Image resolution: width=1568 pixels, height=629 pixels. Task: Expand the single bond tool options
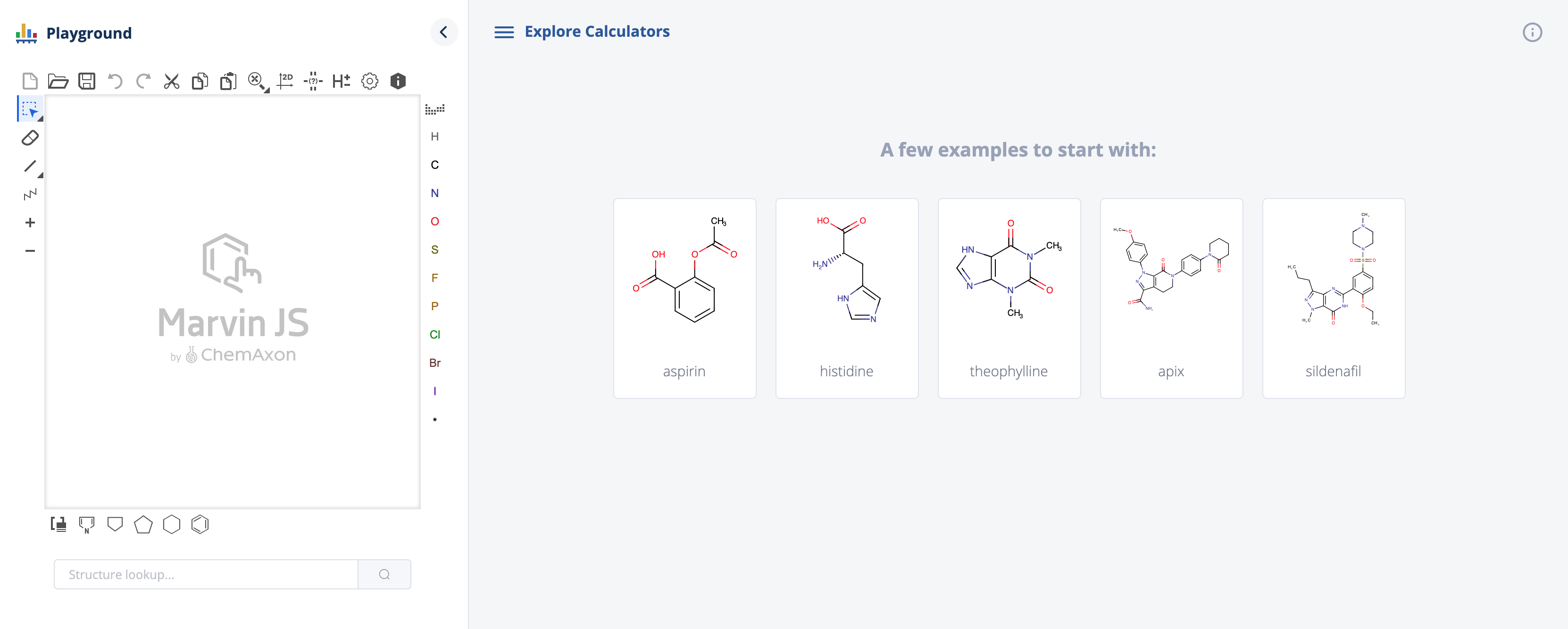pos(40,176)
